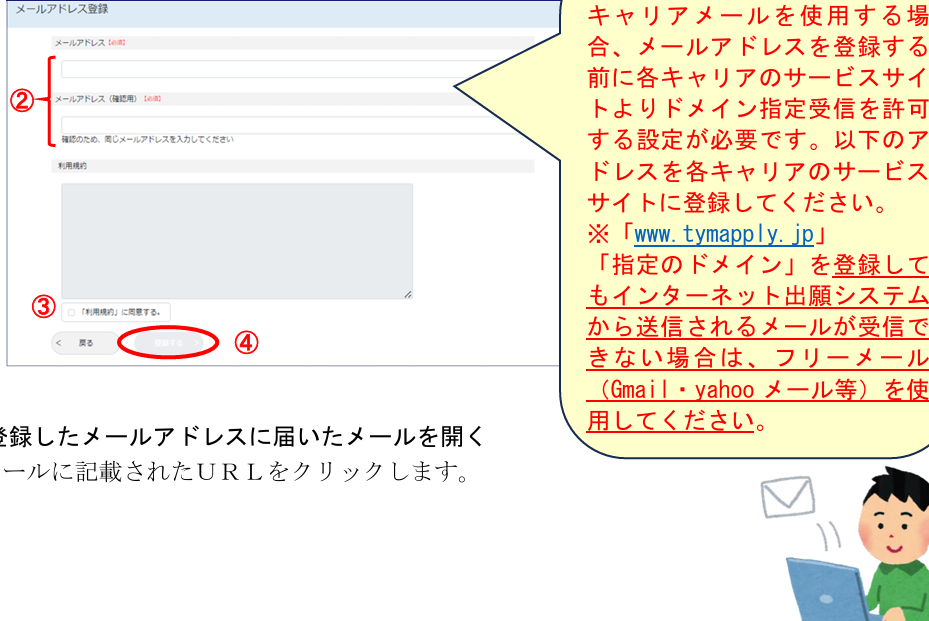This screenshot has width=929, height=621.
Task: Click the resize handle of the terms box
Action: [407, 293]
